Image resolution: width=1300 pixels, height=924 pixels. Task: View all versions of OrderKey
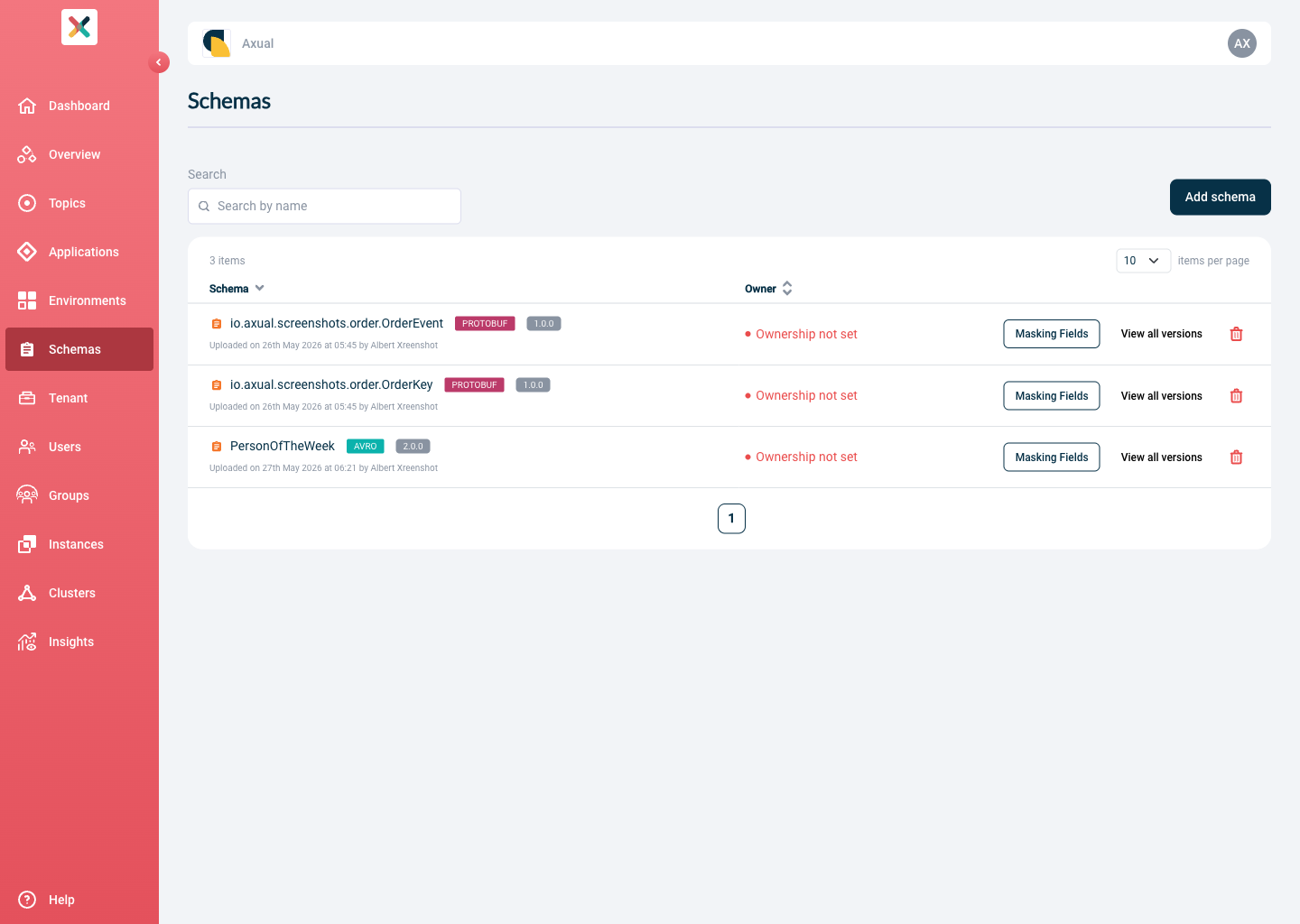tap(1162, 395)
